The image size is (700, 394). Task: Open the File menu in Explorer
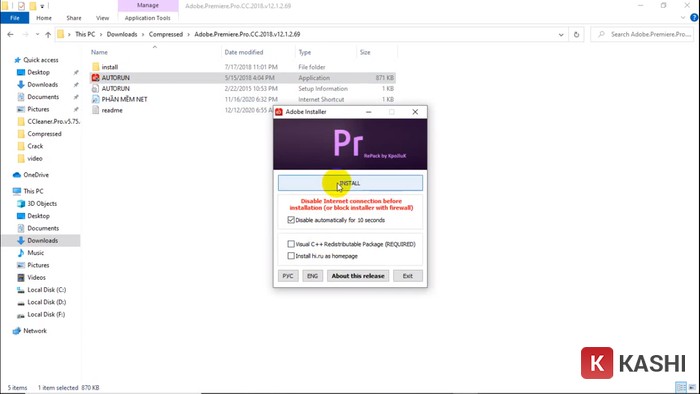[x=15, y=18]
